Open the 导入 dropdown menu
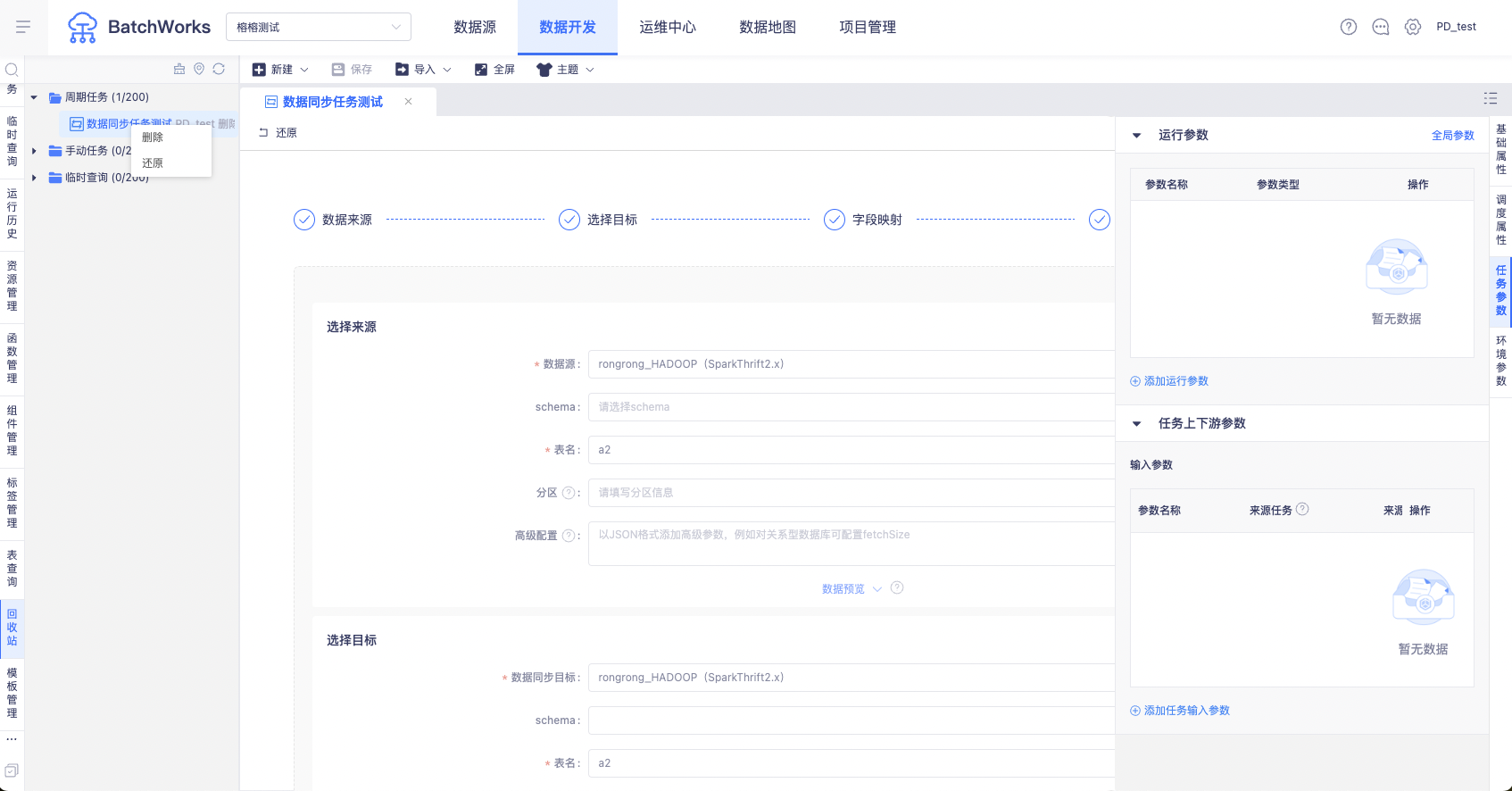Screen dimensions: 1512x791 423,69
